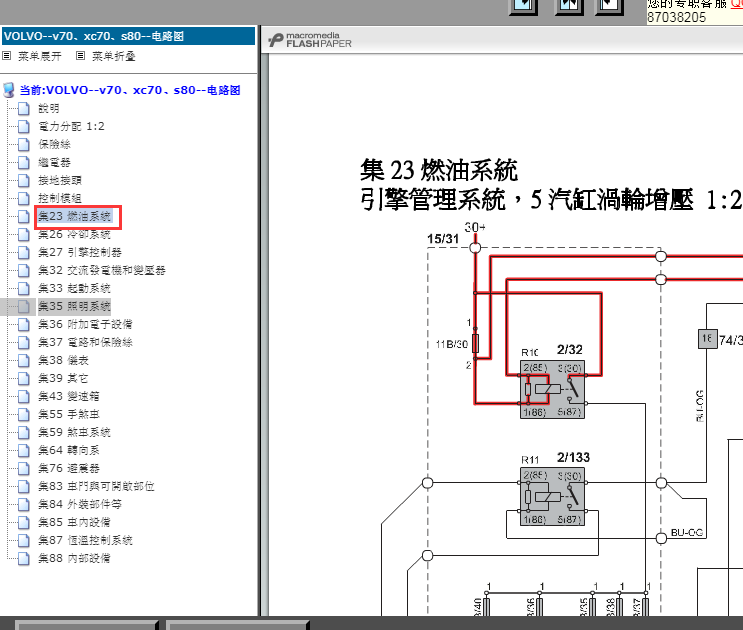
Task: Click the page icon beside 集37 電路和保險絲
Action: click(24, 342)
